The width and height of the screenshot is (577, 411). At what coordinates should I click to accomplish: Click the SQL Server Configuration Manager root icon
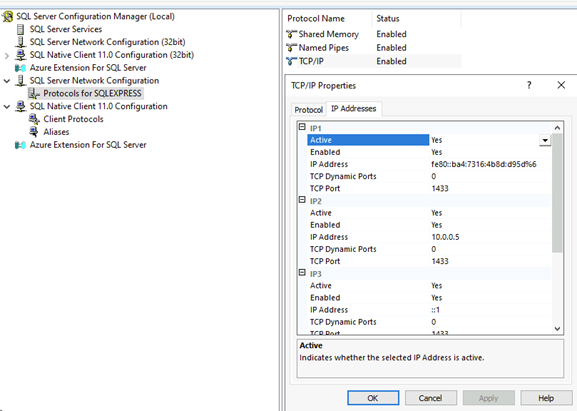[8, 17]
